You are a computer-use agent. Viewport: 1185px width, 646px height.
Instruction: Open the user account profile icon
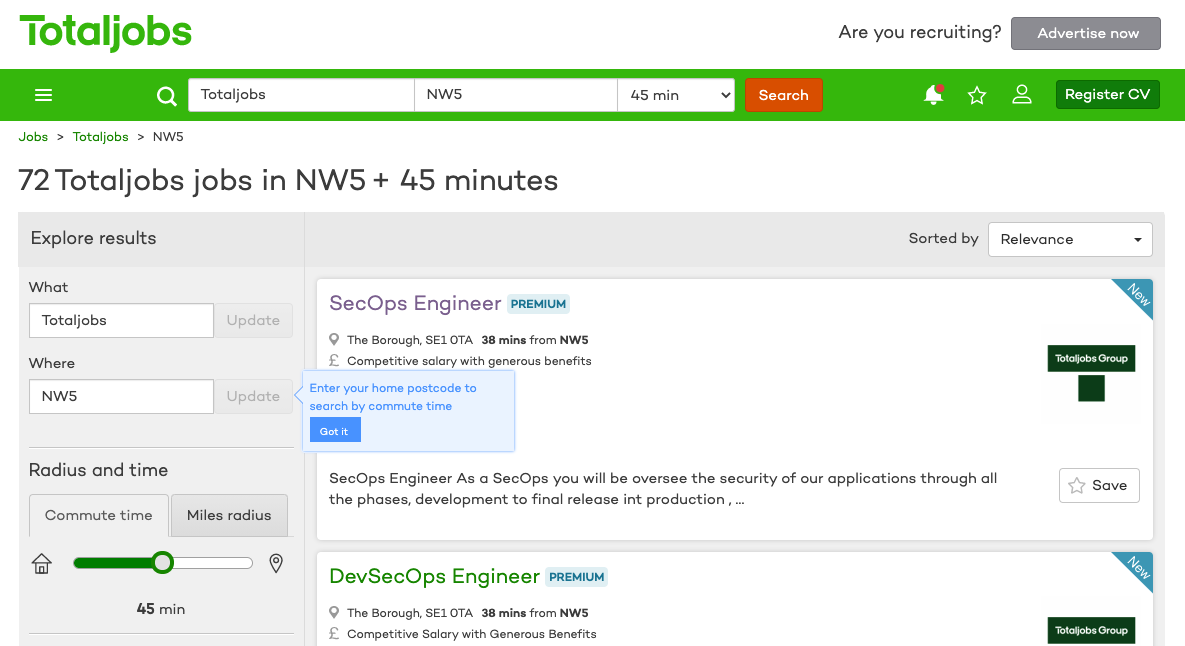tap(1022, 94)
